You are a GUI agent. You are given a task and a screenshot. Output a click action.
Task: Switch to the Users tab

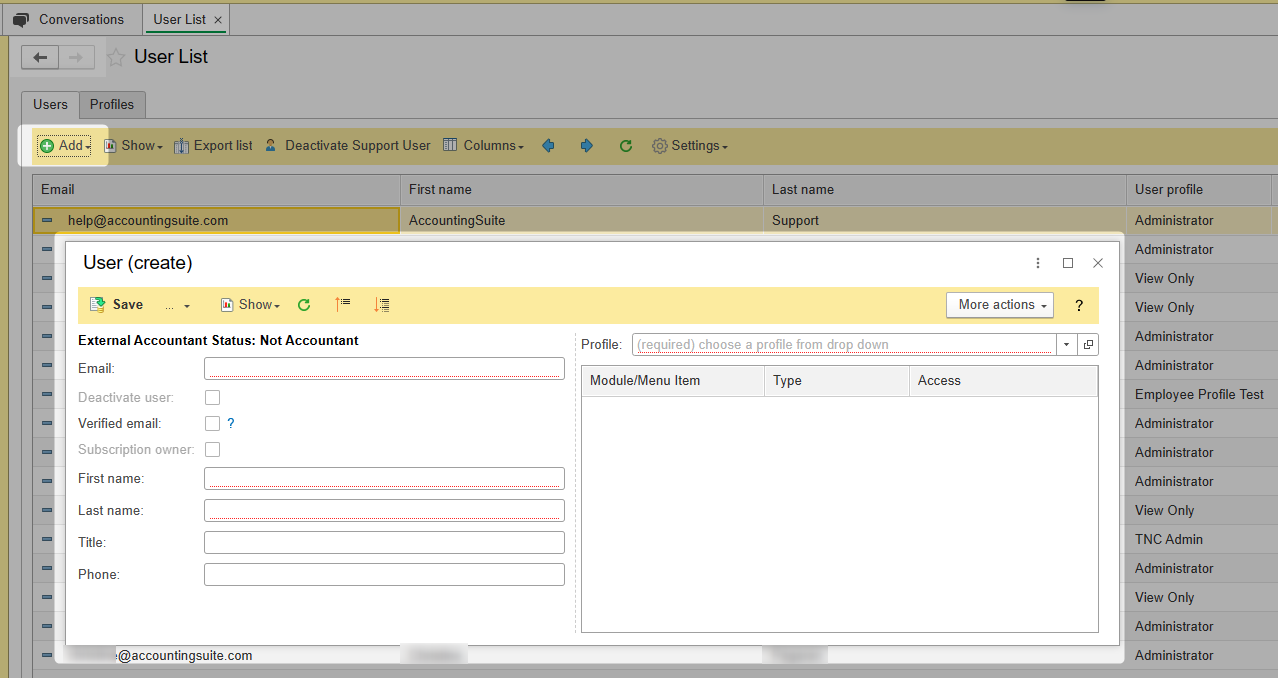(50, 104)
